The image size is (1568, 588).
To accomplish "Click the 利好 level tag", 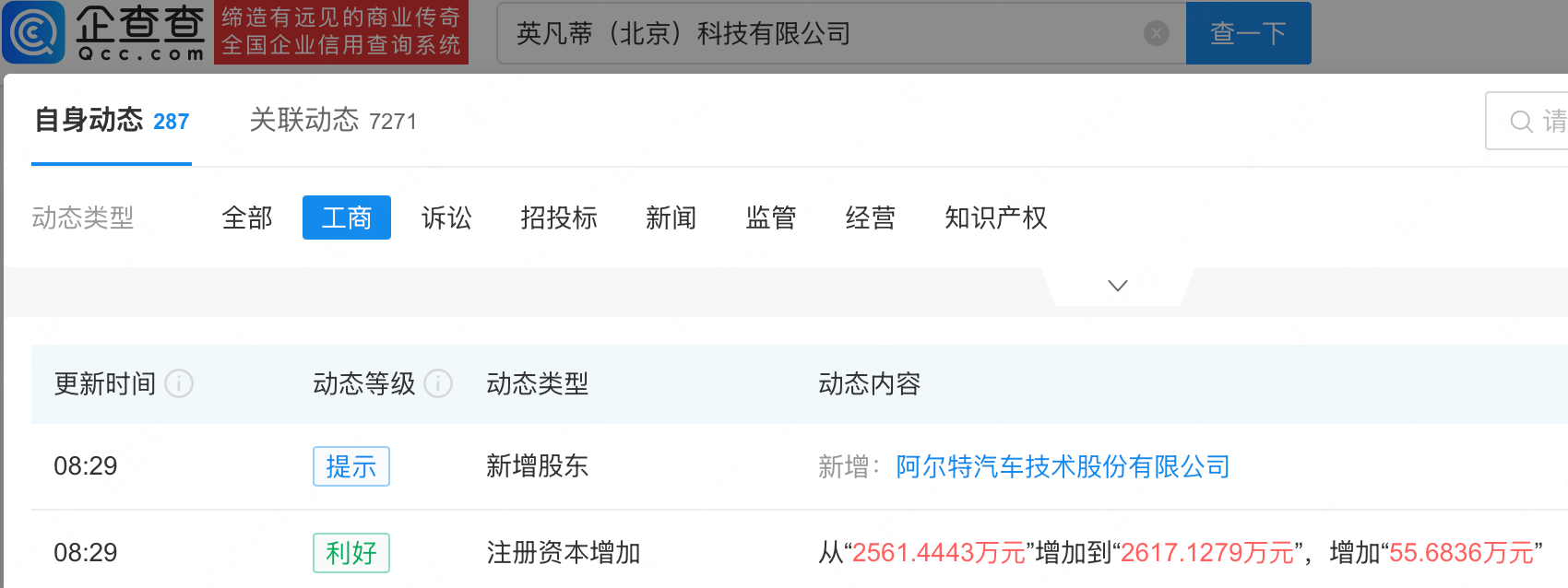I will click(x=351, y=553).
